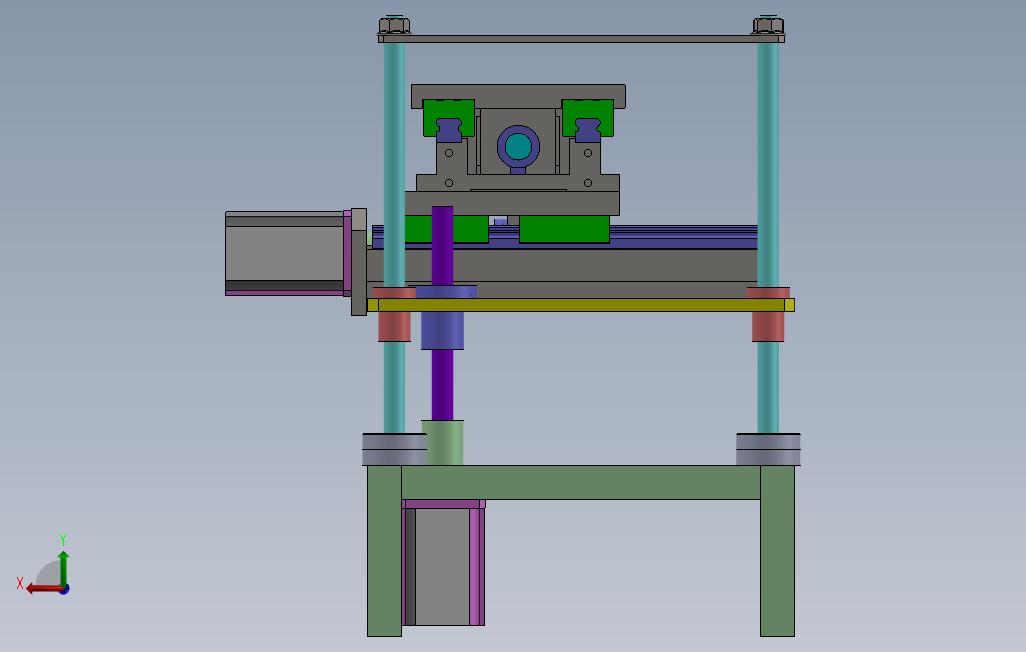Select the horizontal gray stepper motor body
The height and width of the screenshot is (652, 1026).
point(284,253)
